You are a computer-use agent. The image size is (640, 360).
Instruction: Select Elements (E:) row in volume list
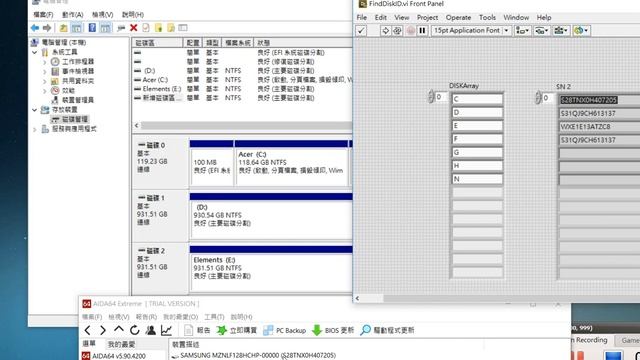(242, 89)
